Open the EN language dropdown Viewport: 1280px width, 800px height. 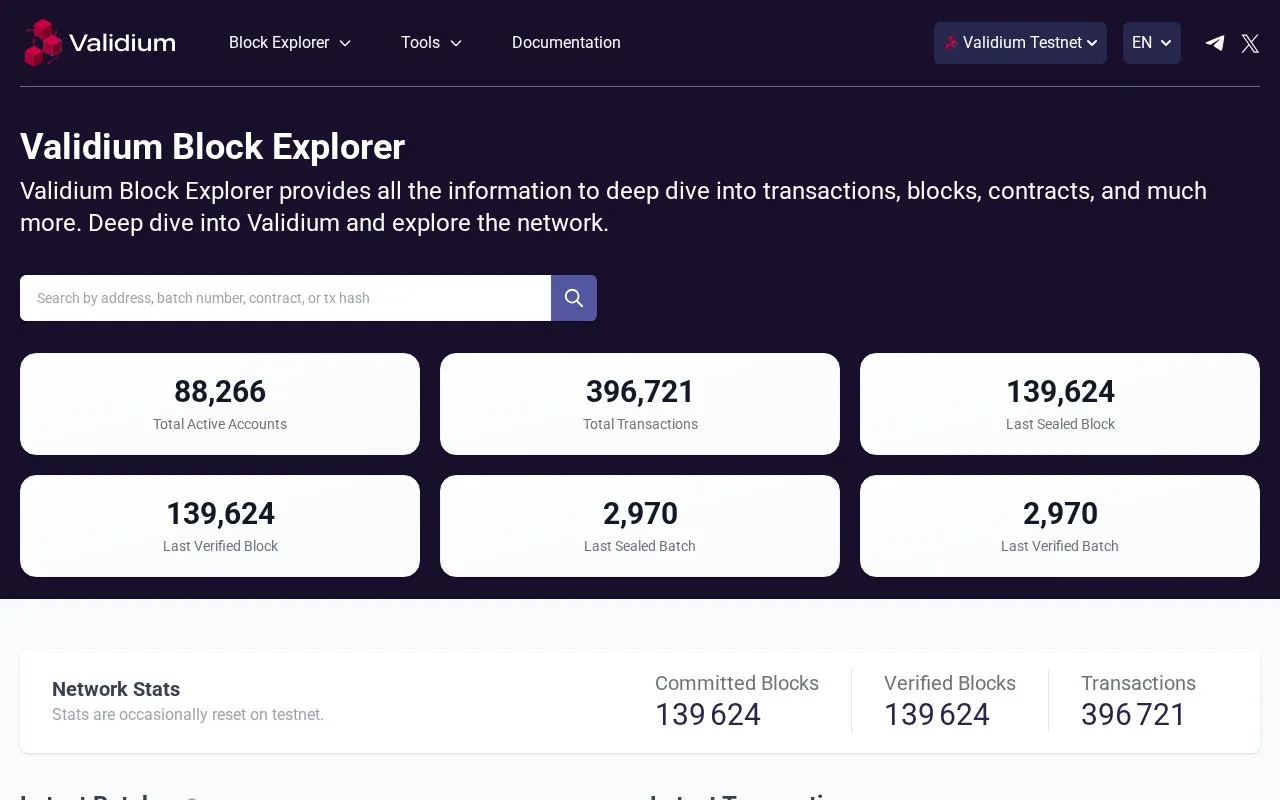(x=1152, y=43)
